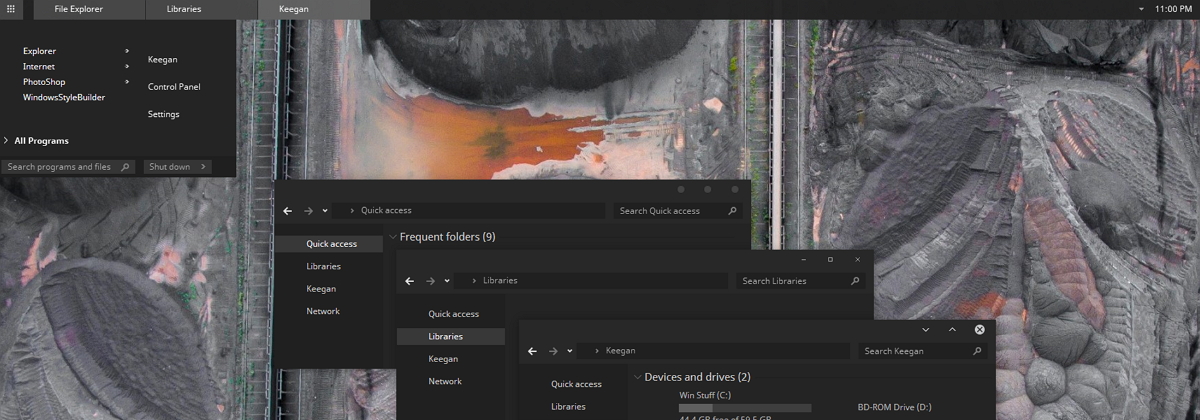
Task: Open Internet in start menu
Action: (x=39, y=66)
